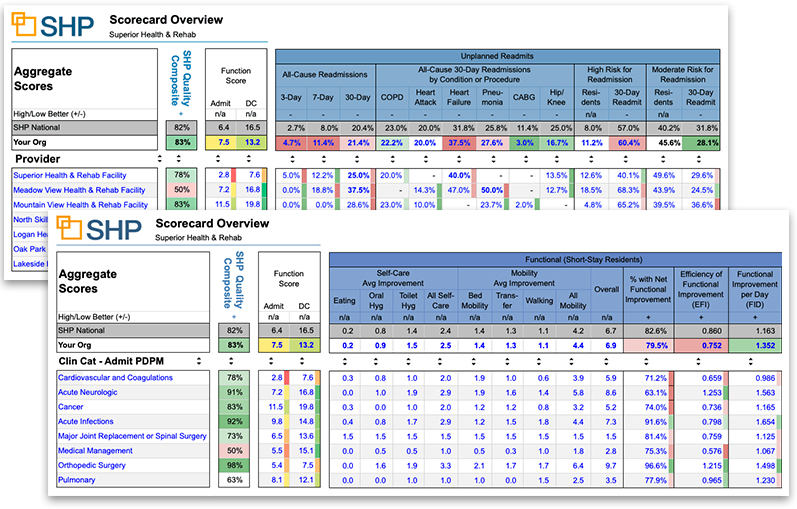Viewport: 797px width, 509px height.
Task: Open Major Joint Replacement or Spinal Surgery link
Action: click(x=132, y=436)
